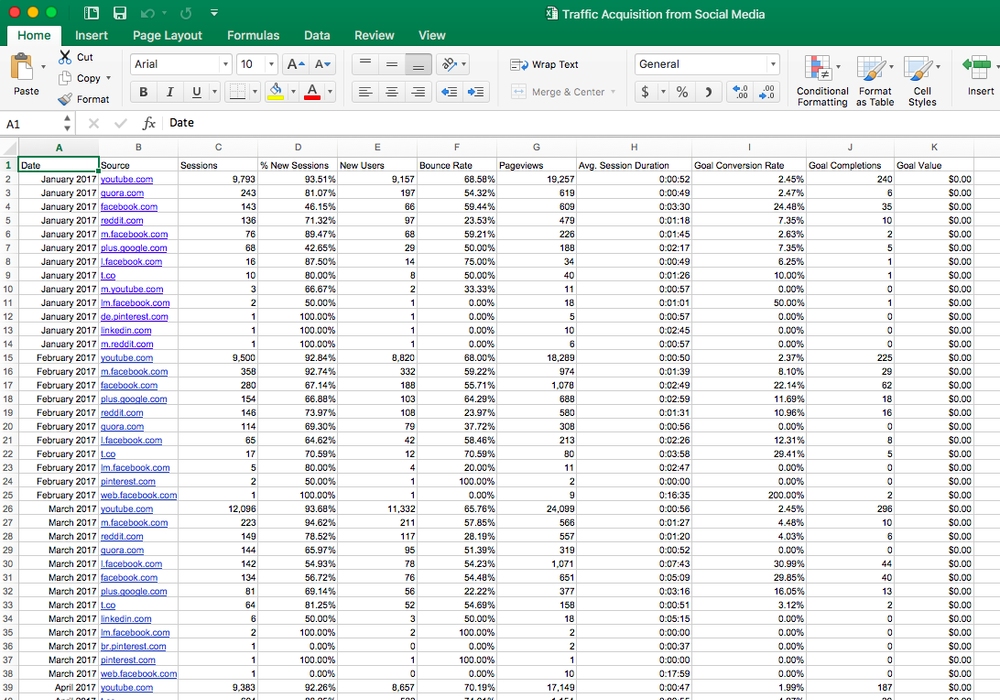Align cell text right

click(418, 92)
